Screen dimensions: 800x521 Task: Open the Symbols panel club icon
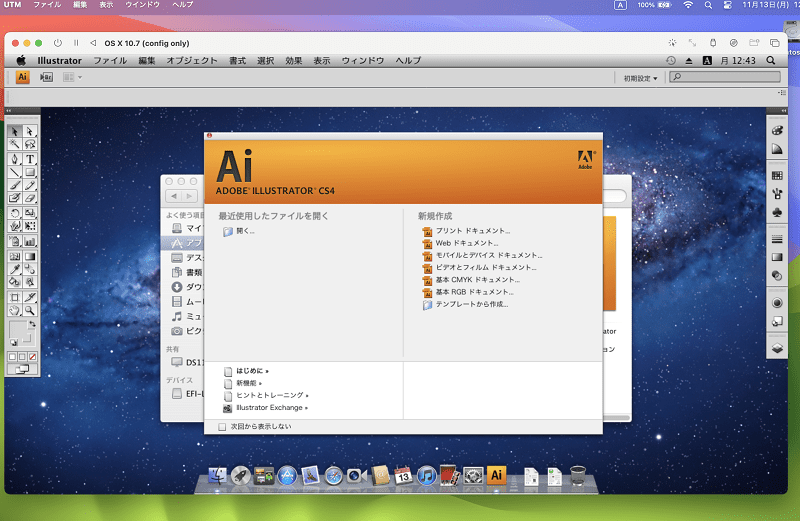click(777, 212)
